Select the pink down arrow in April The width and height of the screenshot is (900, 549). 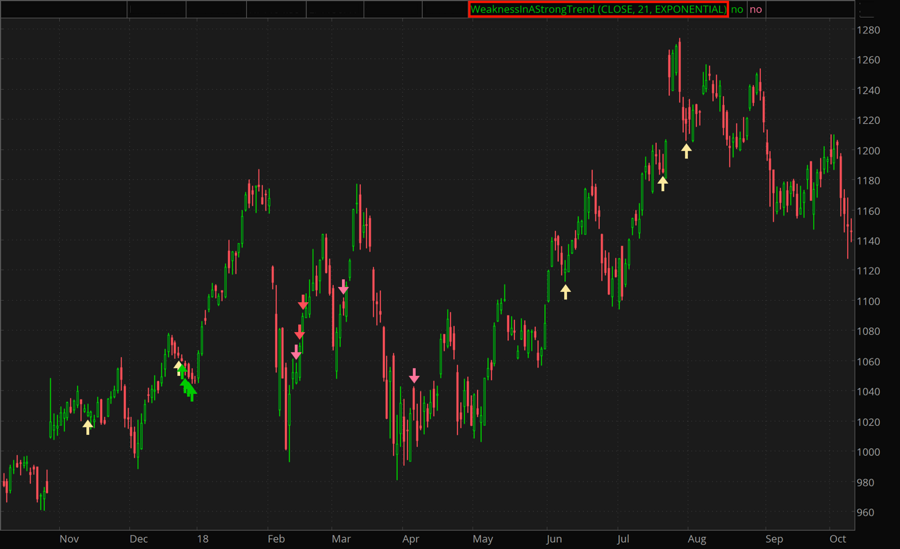(x=414, y=376)
